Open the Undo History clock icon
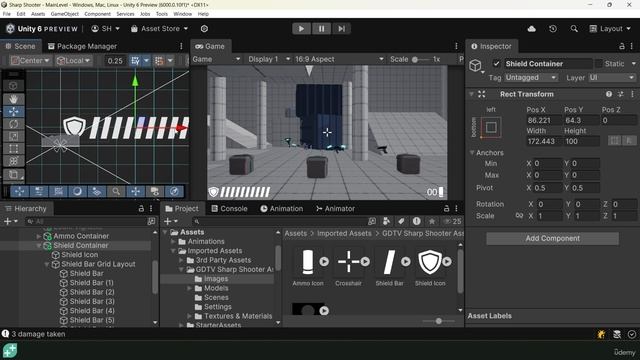640x360 pixels. pyautogui.click(x=553, y=29)
